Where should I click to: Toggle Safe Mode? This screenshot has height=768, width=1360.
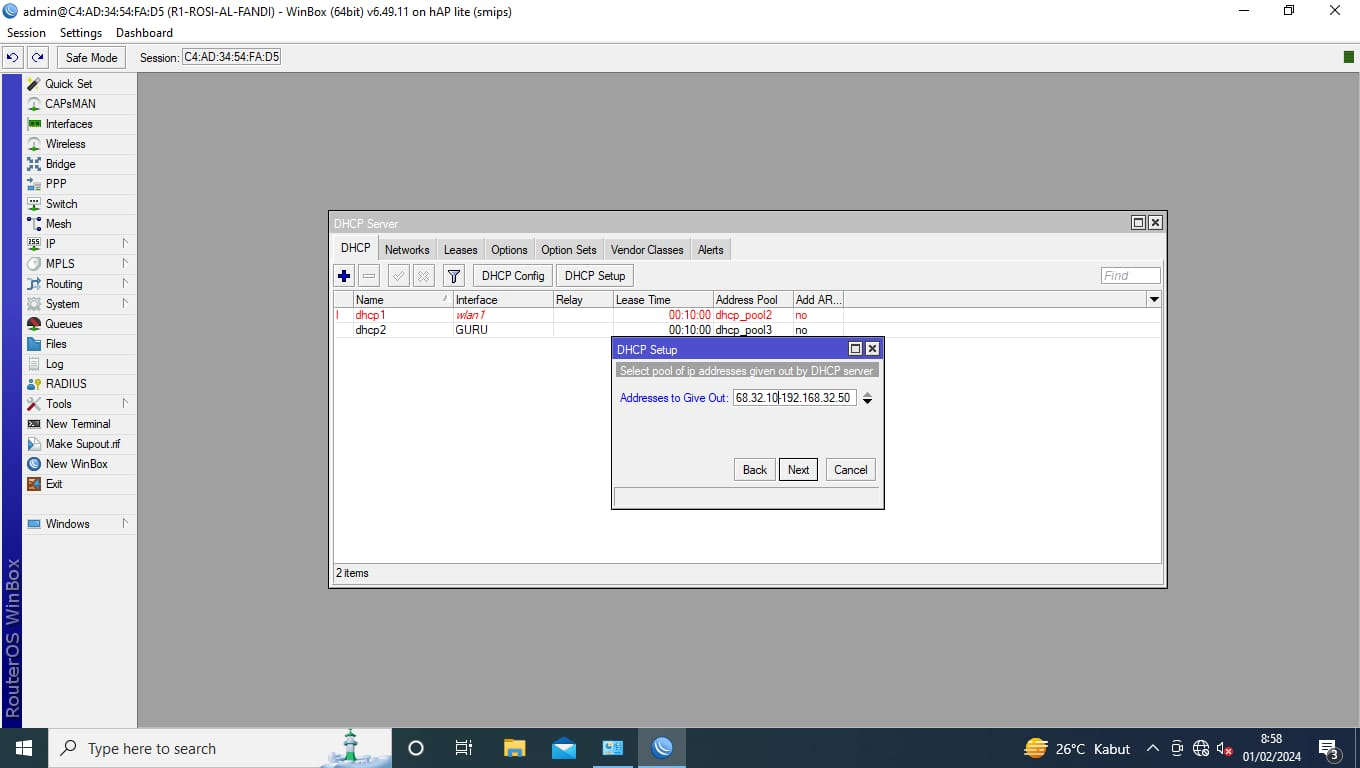click(x=91, y=58)
